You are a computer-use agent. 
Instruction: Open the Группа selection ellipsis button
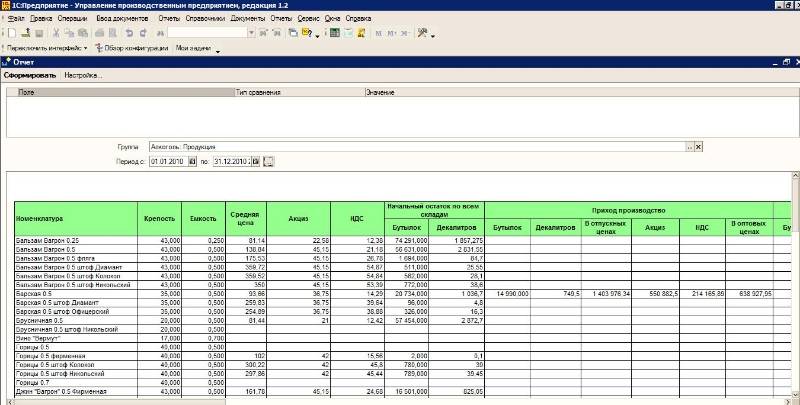pos(688,146)
